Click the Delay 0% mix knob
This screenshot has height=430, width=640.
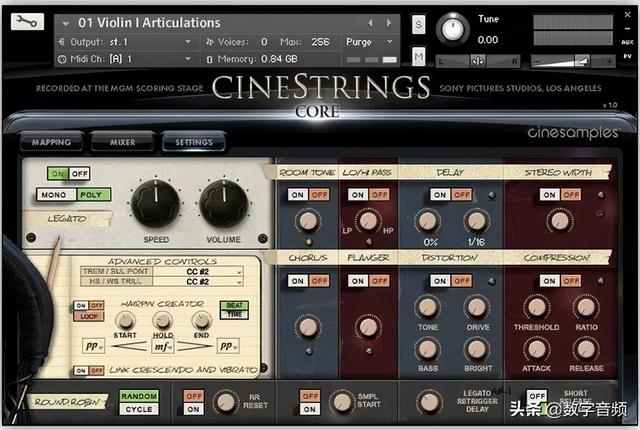click(427, 222)
